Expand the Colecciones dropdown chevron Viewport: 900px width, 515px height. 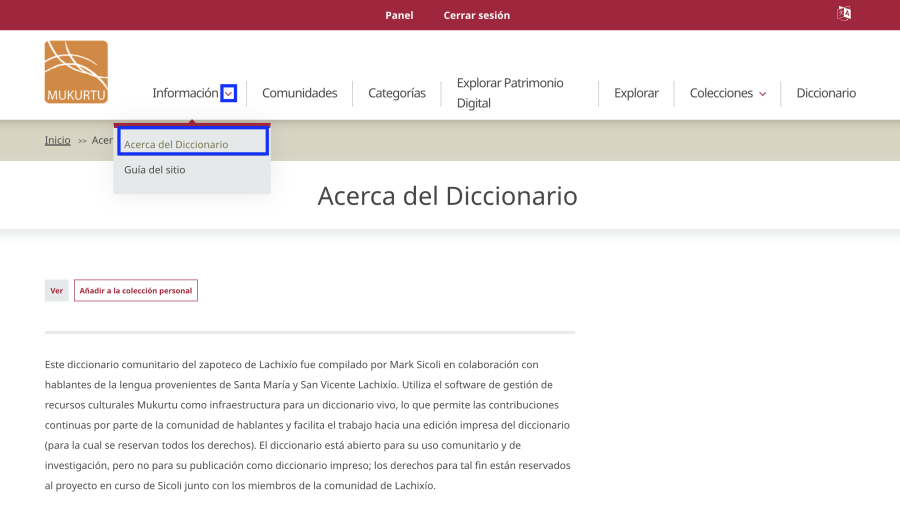[763, 94]
